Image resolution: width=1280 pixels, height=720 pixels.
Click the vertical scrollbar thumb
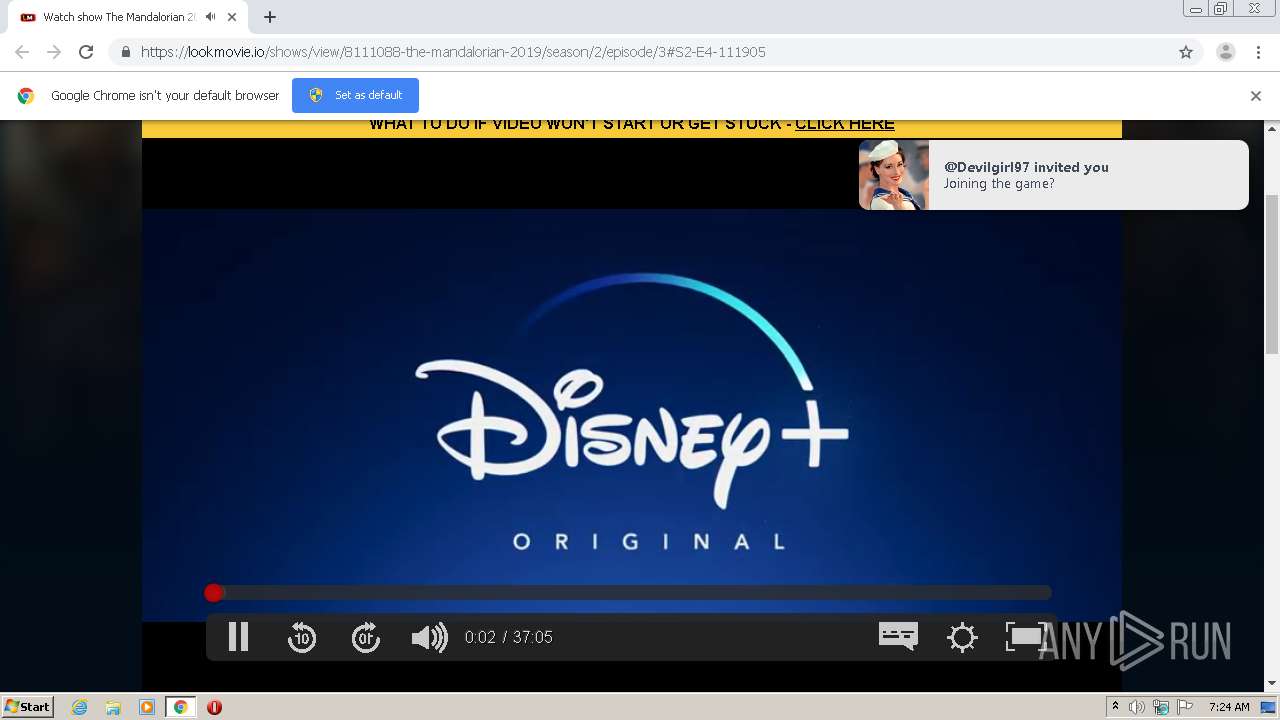[x=1272, y=274]
